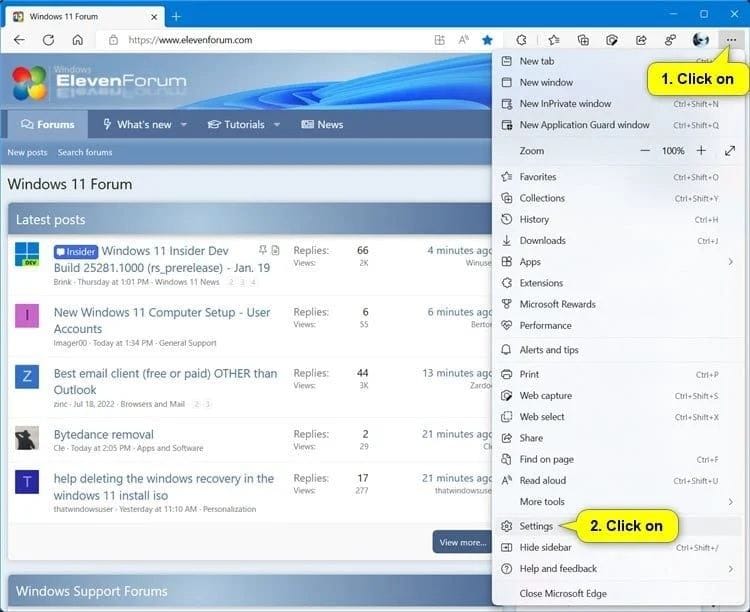Image resolution: width=750 pixels, height=612 pixels.
Task: Expand the Apps submenu
Action: tap(618, 262)
